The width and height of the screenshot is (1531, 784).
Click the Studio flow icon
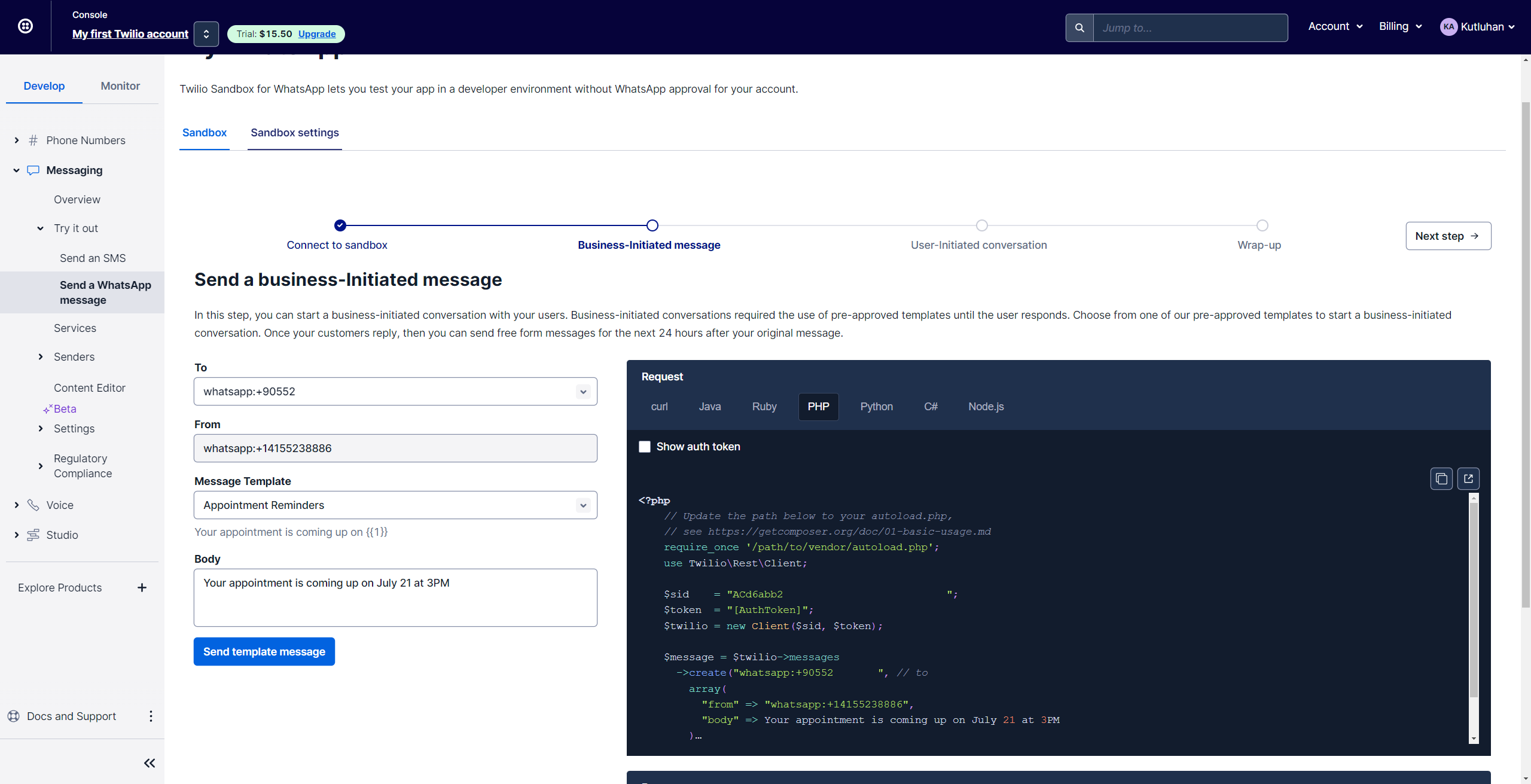[33, 535]
